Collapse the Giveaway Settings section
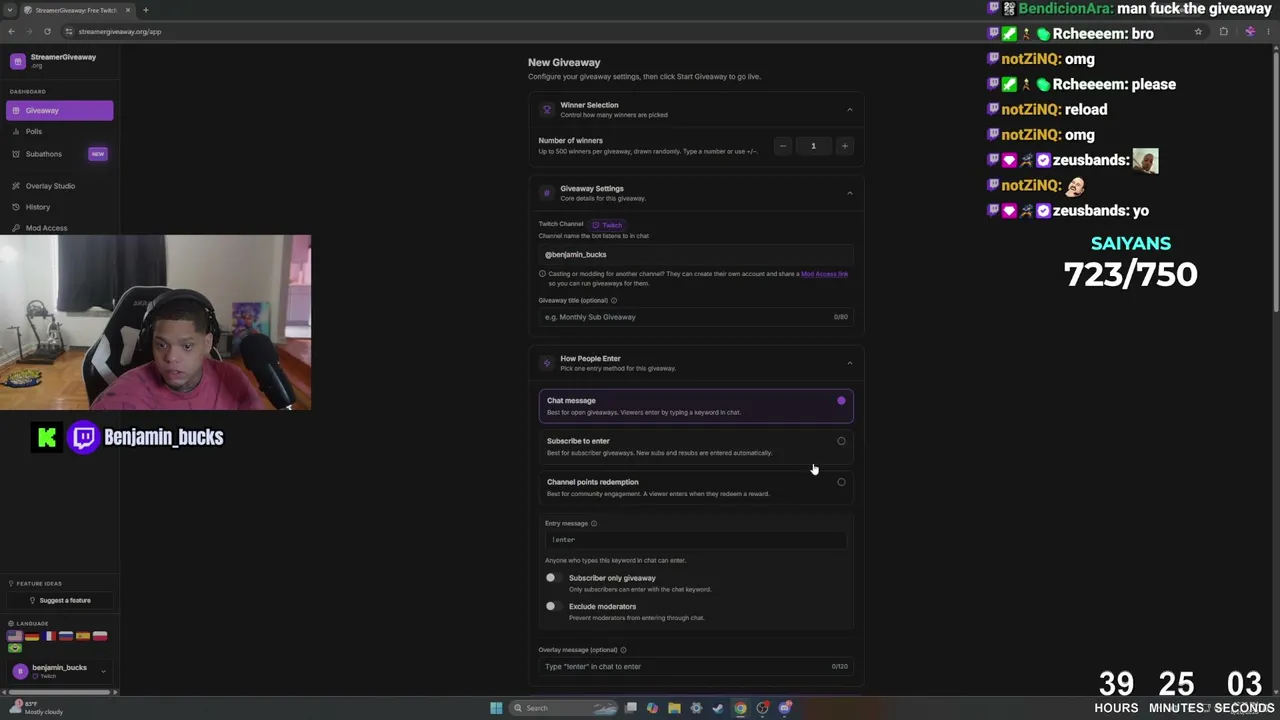The image size is (1280, 720). (x=850, y=193)
